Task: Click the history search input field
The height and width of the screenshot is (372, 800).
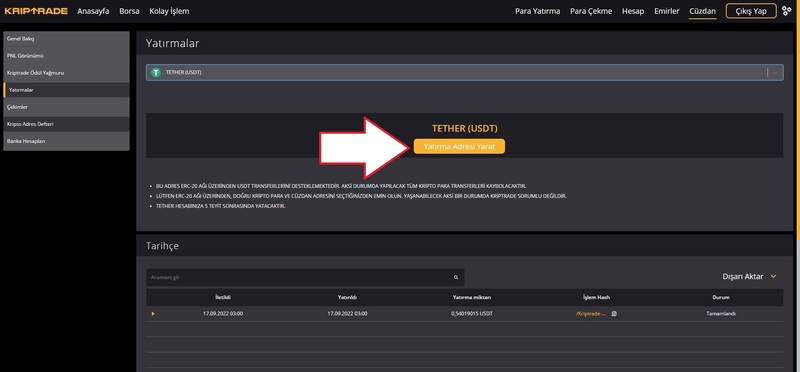Action: tap(305, 278)
